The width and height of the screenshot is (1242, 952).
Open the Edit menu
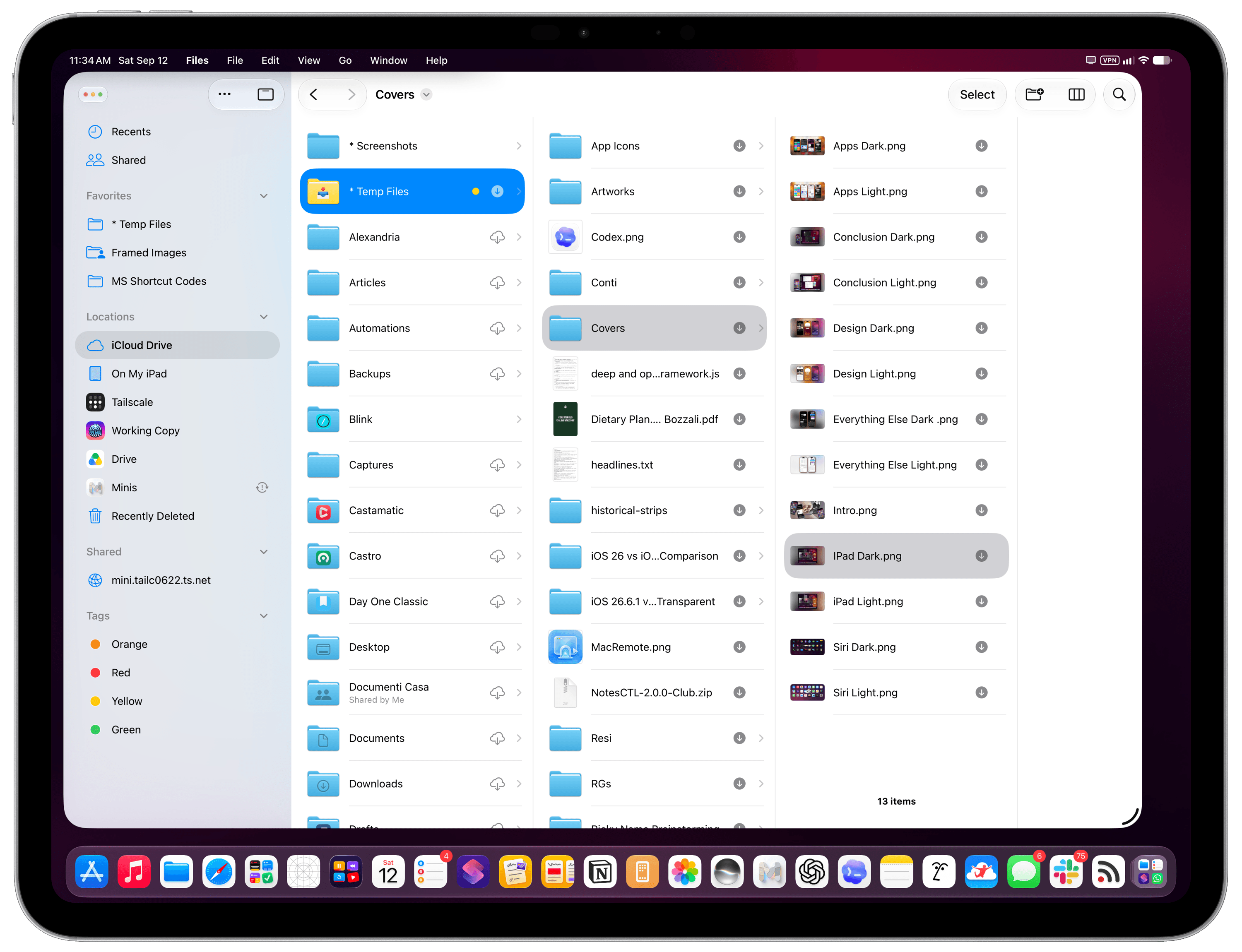pyautogui.click(x=270, y=60)
